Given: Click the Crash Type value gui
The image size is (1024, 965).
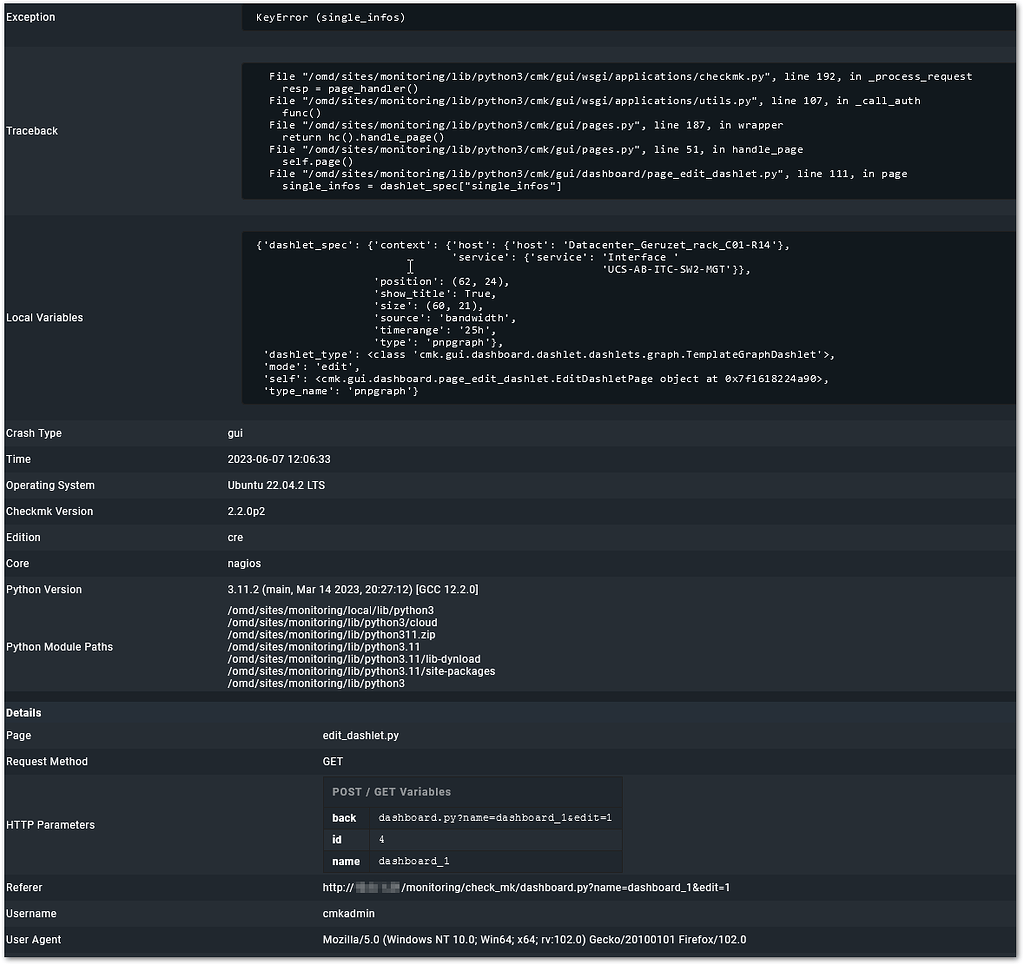Looking at the screenshot, I should [235, 434].
